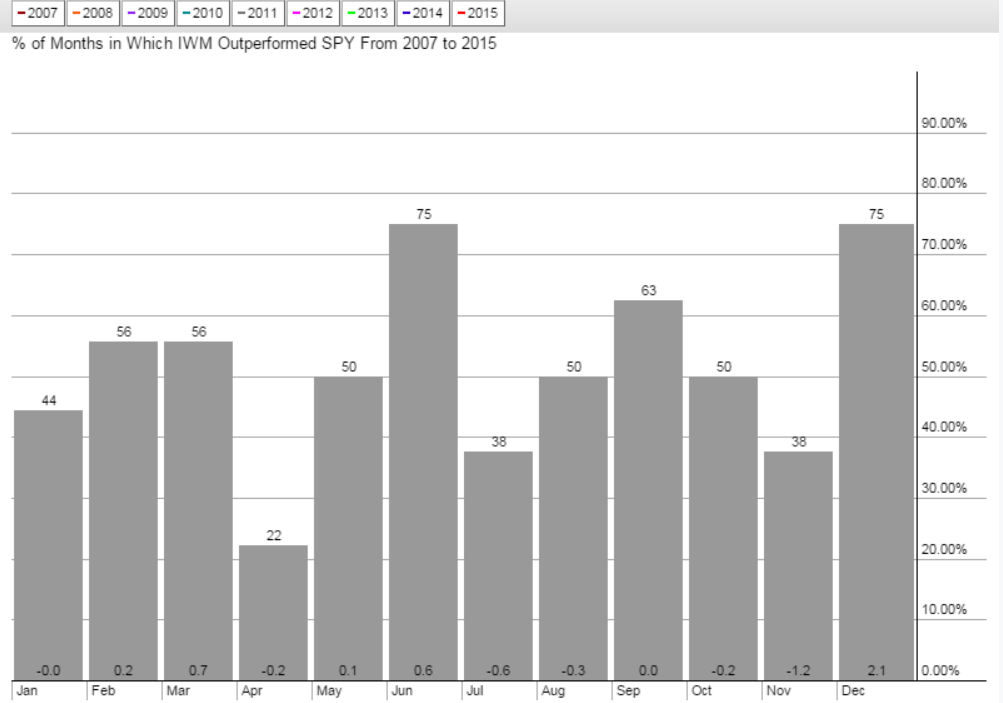Select the June bar showing 75
The width and height of the screenshot is (1003, 703).
coord(423,452)
